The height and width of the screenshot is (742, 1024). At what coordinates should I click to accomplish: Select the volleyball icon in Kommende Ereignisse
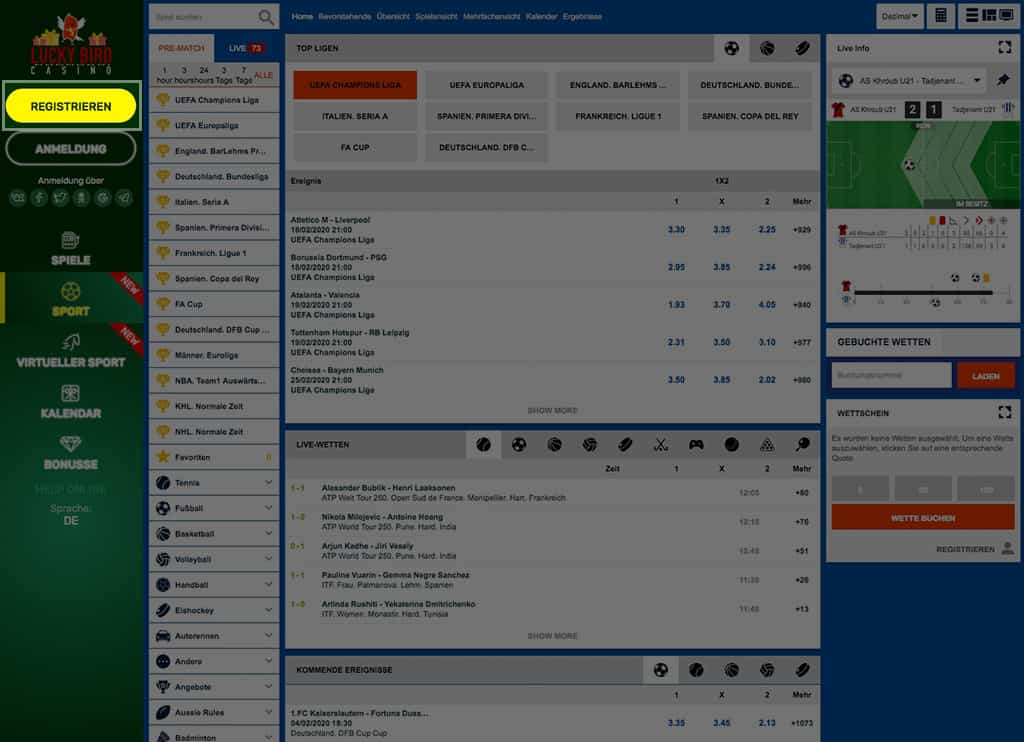point(767,670)
